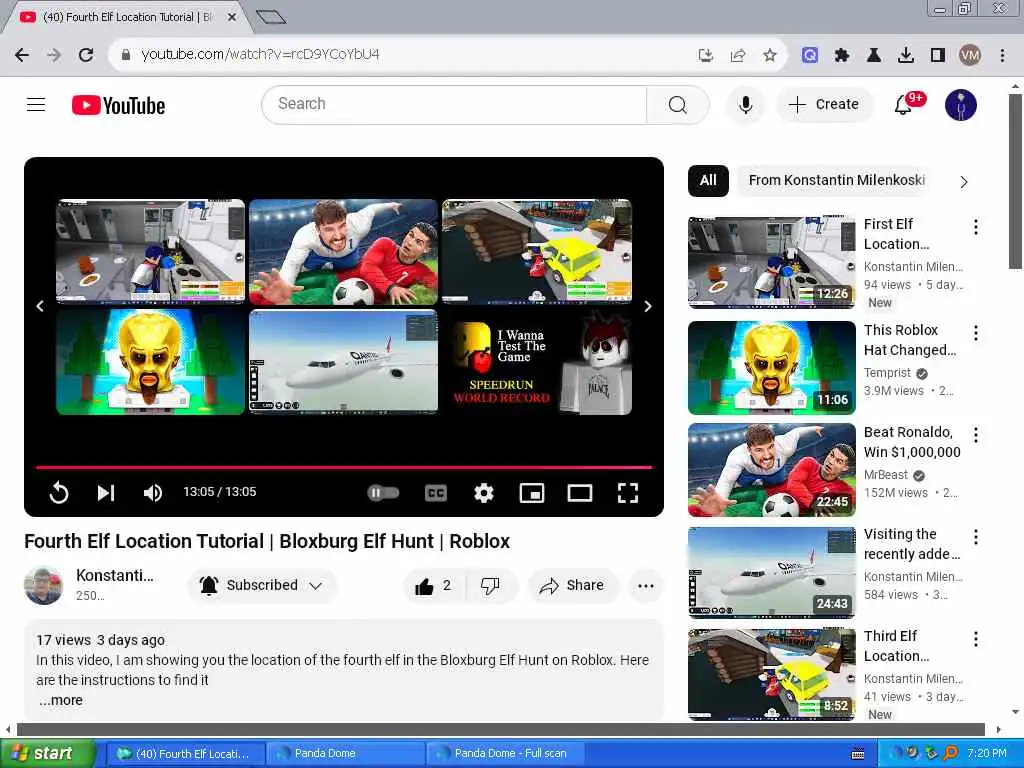This screenshot has height=768, width=1024.
Task: Click the Temprist channel name
Action: click(887, 373)
